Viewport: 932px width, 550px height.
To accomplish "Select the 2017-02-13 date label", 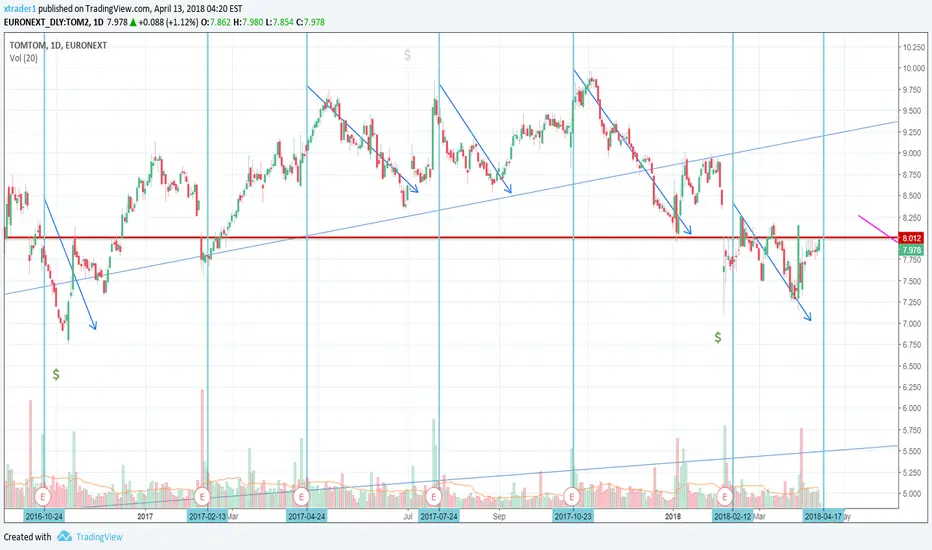I will pos(207,516).
